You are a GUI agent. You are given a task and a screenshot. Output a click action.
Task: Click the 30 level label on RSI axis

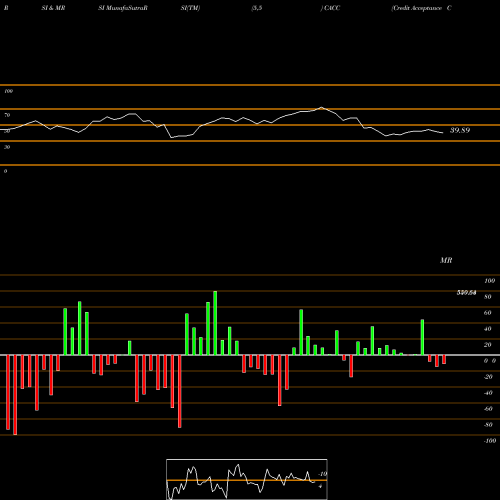(x=7, y=147)
